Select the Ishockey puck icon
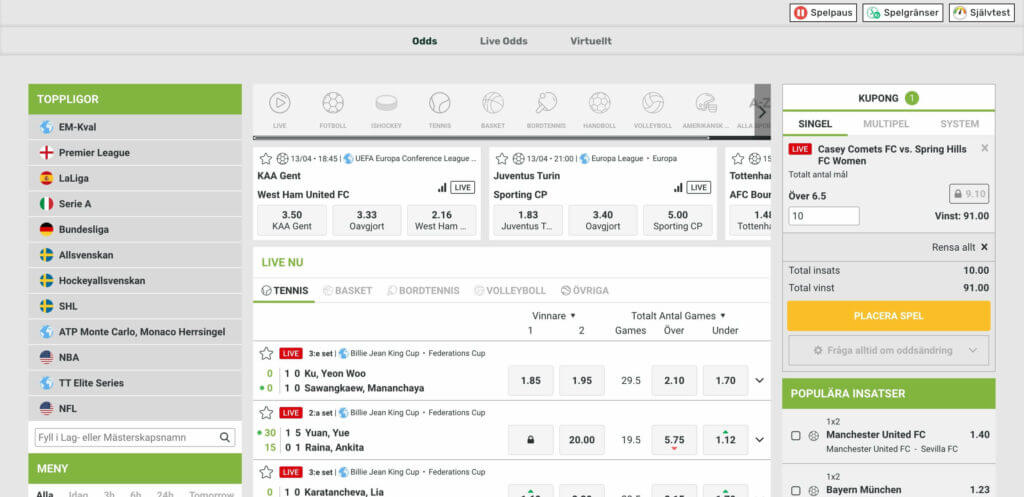Viewport: 1024px width, 497px height. click(x=386, y=103)
